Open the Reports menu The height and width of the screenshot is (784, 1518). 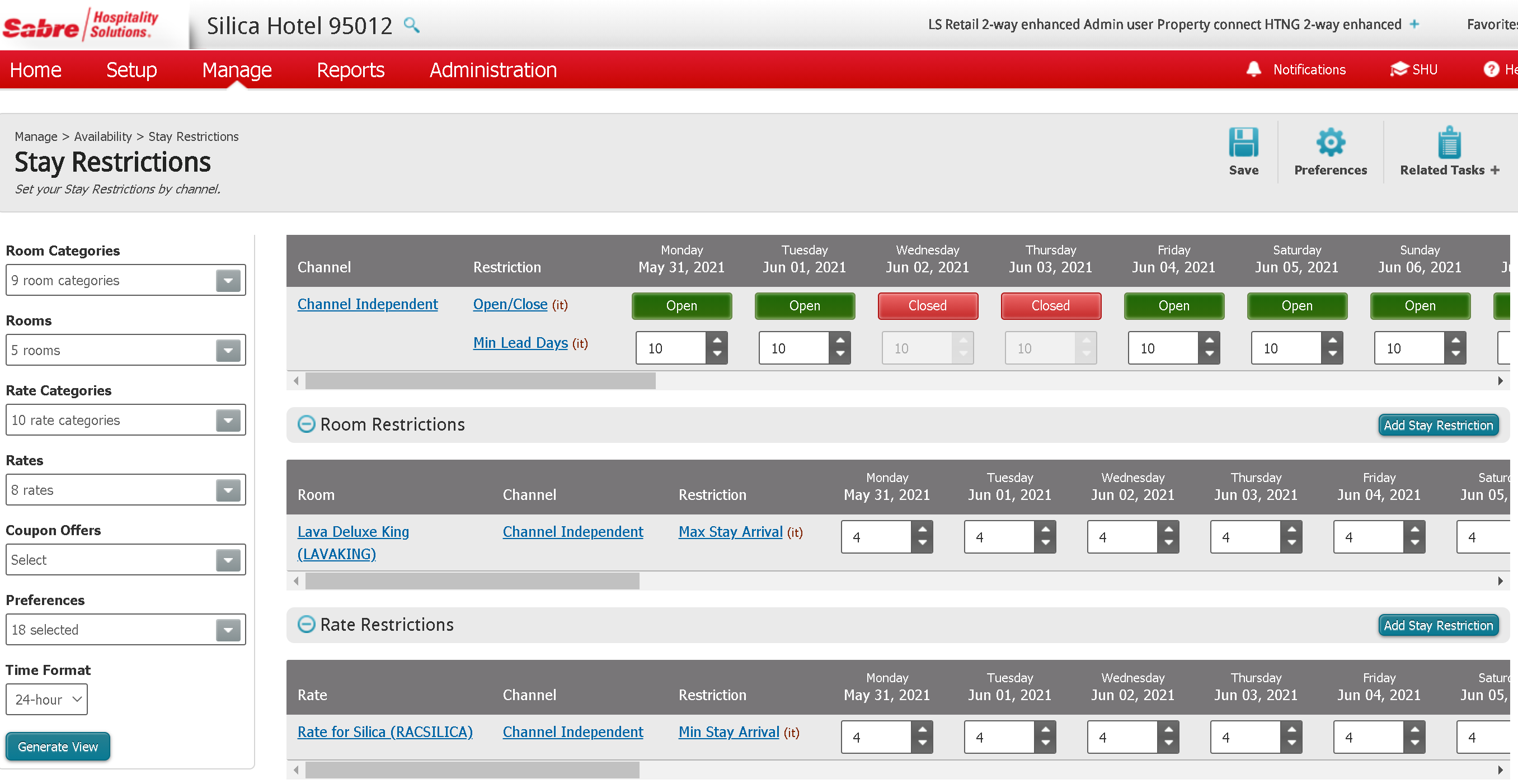tap(350, 70)
